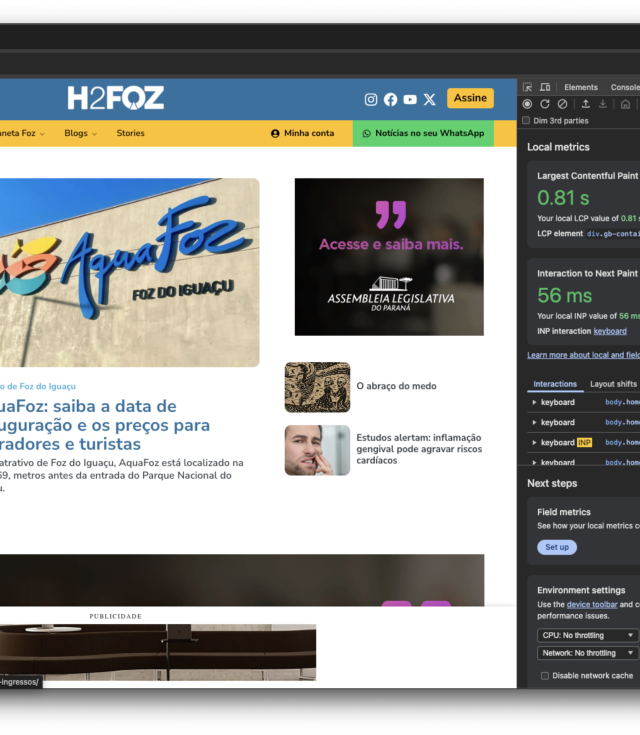Click record and reload icon

pyautogui.click(x=545, y=104)
